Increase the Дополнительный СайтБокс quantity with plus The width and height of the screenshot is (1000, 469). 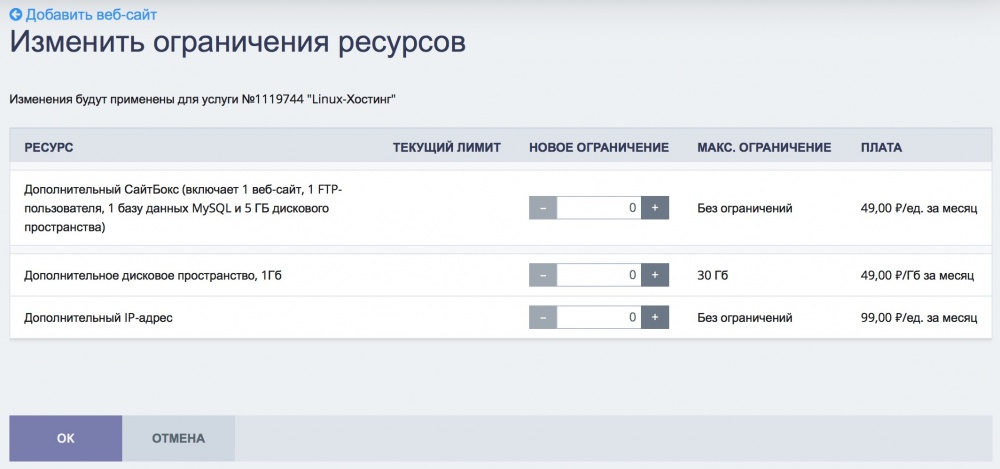[x=655, y=208]
